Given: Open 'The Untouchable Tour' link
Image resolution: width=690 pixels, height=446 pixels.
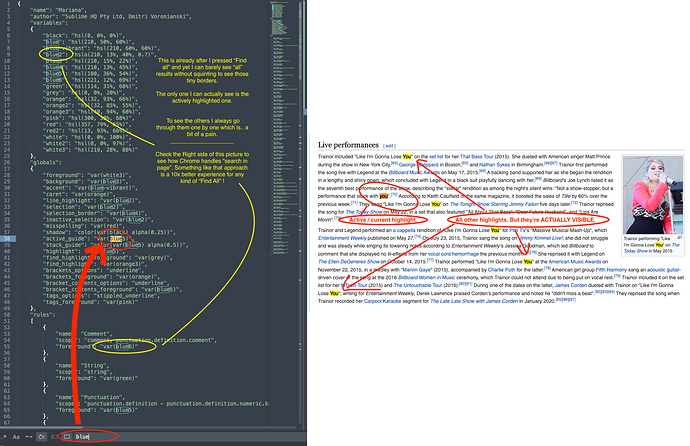Looking at the screenshot, I should [418, 285].
